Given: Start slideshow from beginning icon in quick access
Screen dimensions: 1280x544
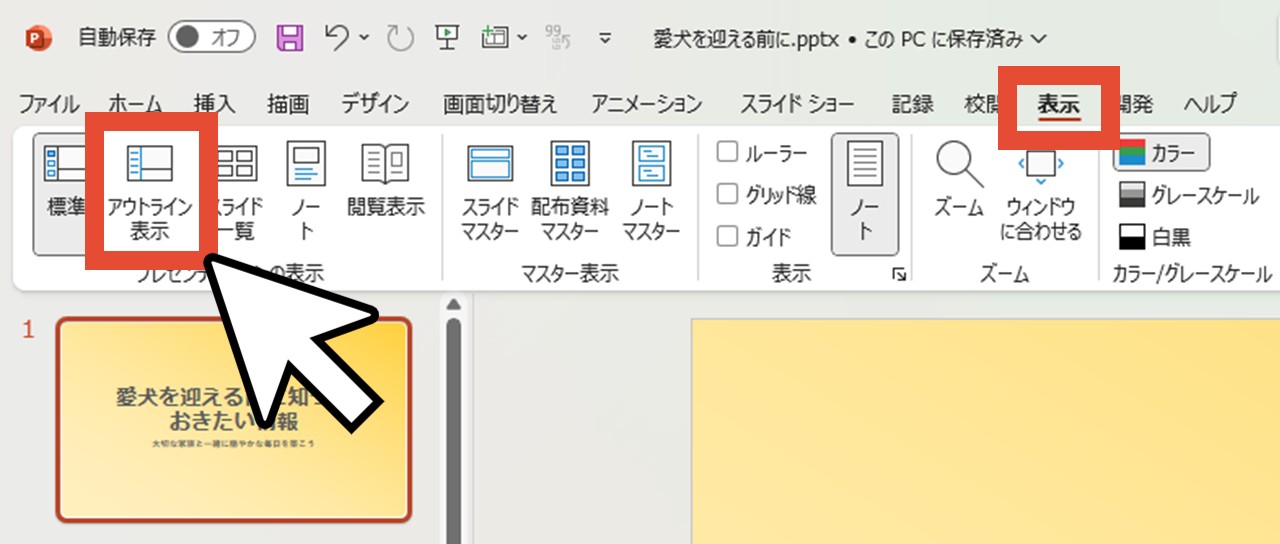Looking at the screenshot, I should 446,38.
